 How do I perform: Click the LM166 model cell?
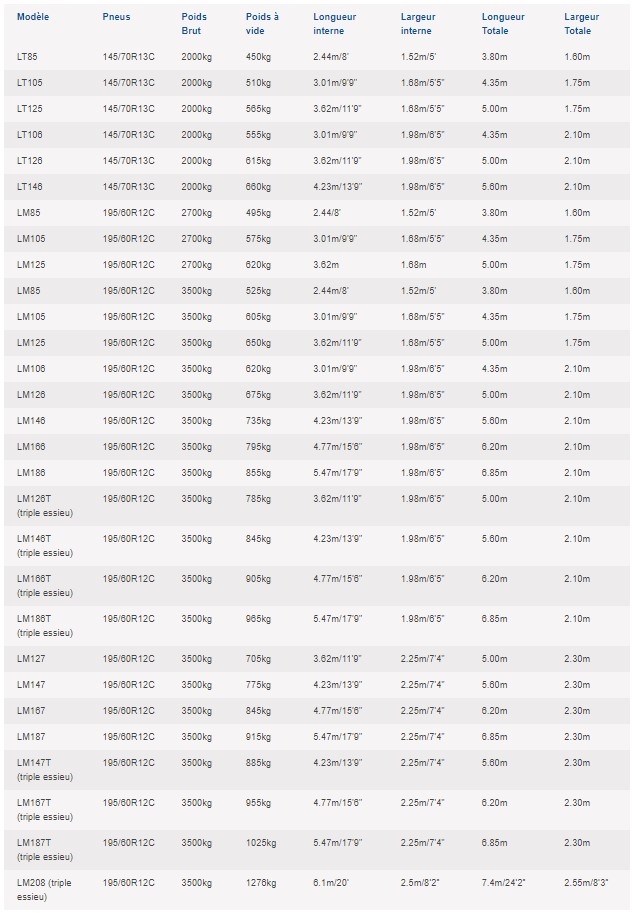[x=31, y=447]
